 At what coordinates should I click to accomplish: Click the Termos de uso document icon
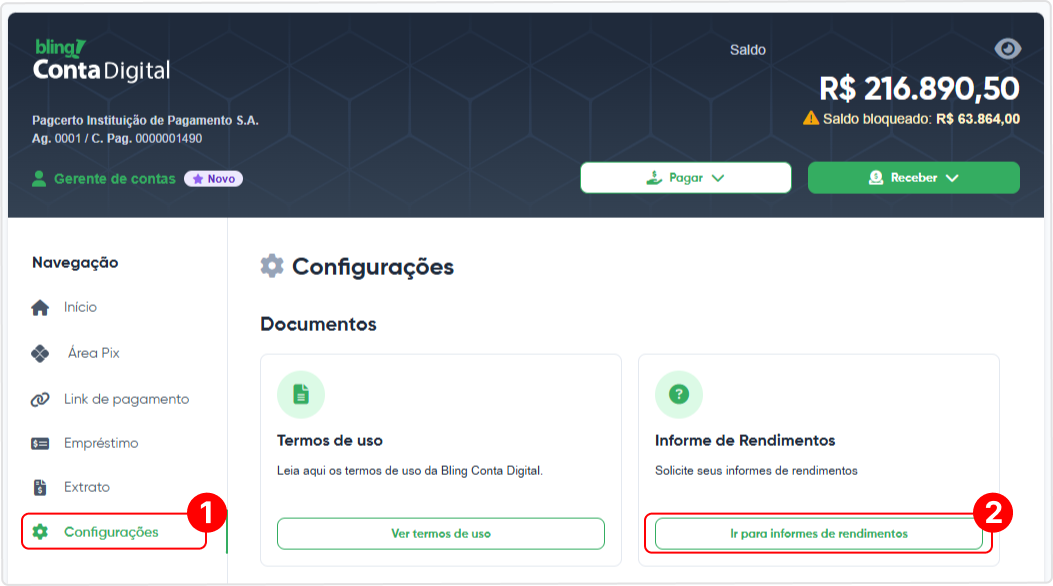pyautogui.click(x=301, y=394)
